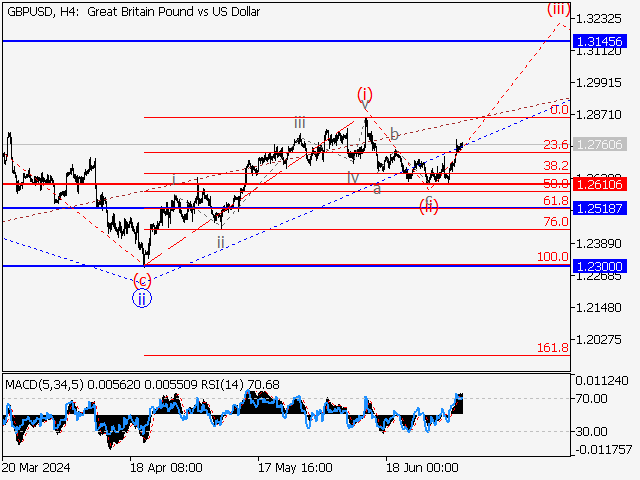
Task: Click the gray subwave ii label below the dip
Action: (x=221, y=242)
